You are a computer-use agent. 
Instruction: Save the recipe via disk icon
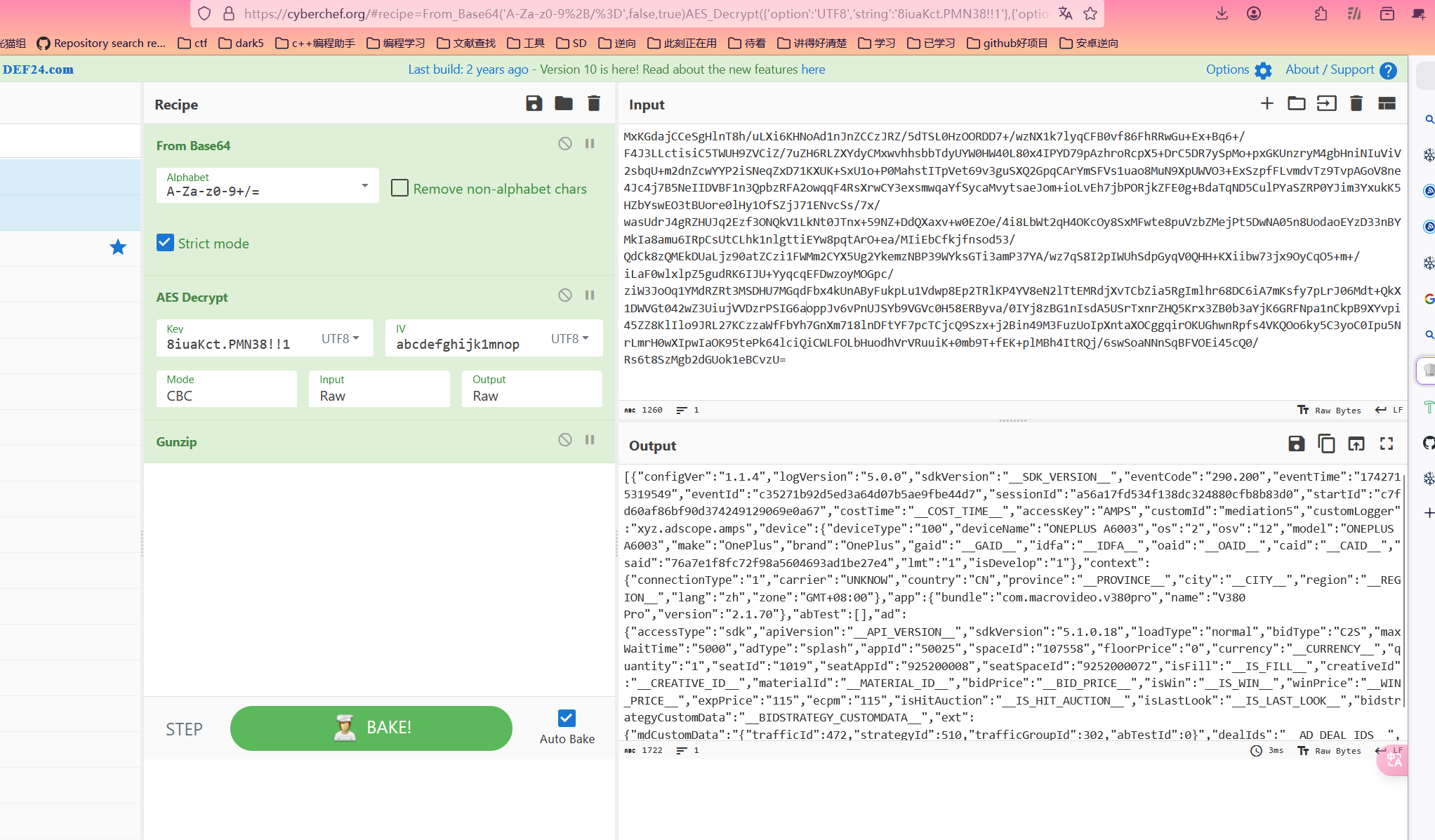pyautogui.click(x=534, y=104)
